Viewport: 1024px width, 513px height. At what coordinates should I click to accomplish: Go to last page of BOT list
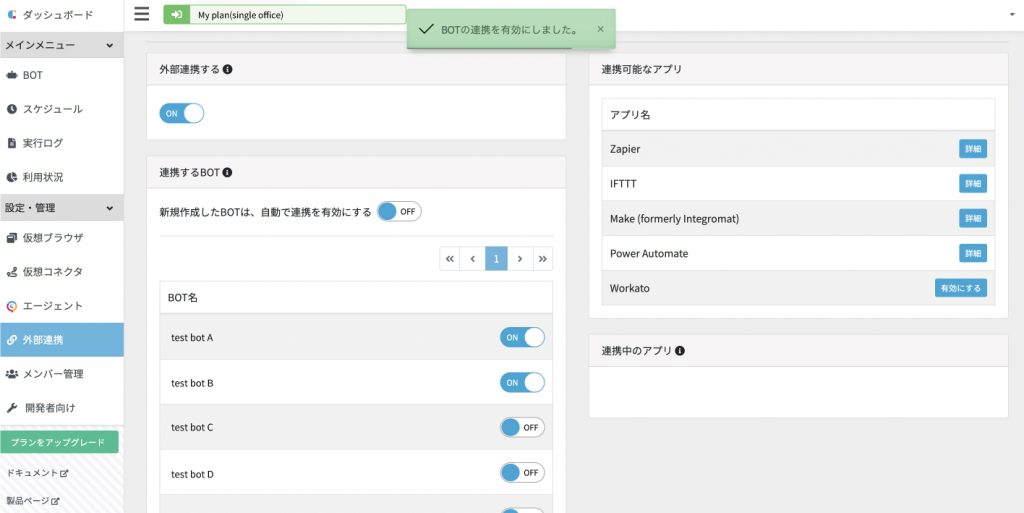542,259
